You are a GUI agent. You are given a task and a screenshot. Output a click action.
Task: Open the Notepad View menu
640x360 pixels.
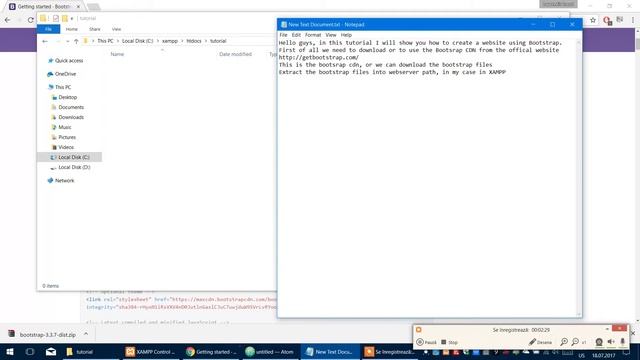click(331, 35)
